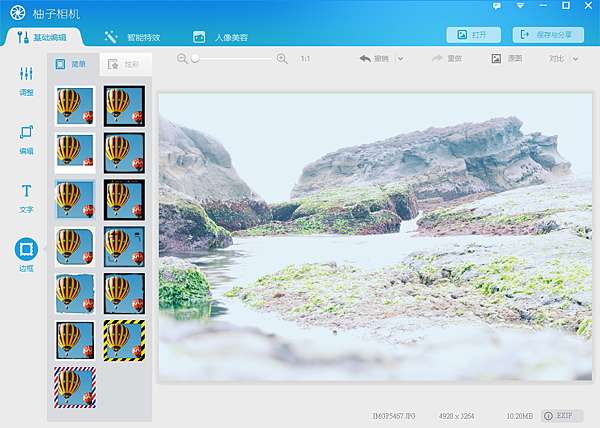
Task: Adjust the zoom slider handle
Action: [x=195, y=59]
